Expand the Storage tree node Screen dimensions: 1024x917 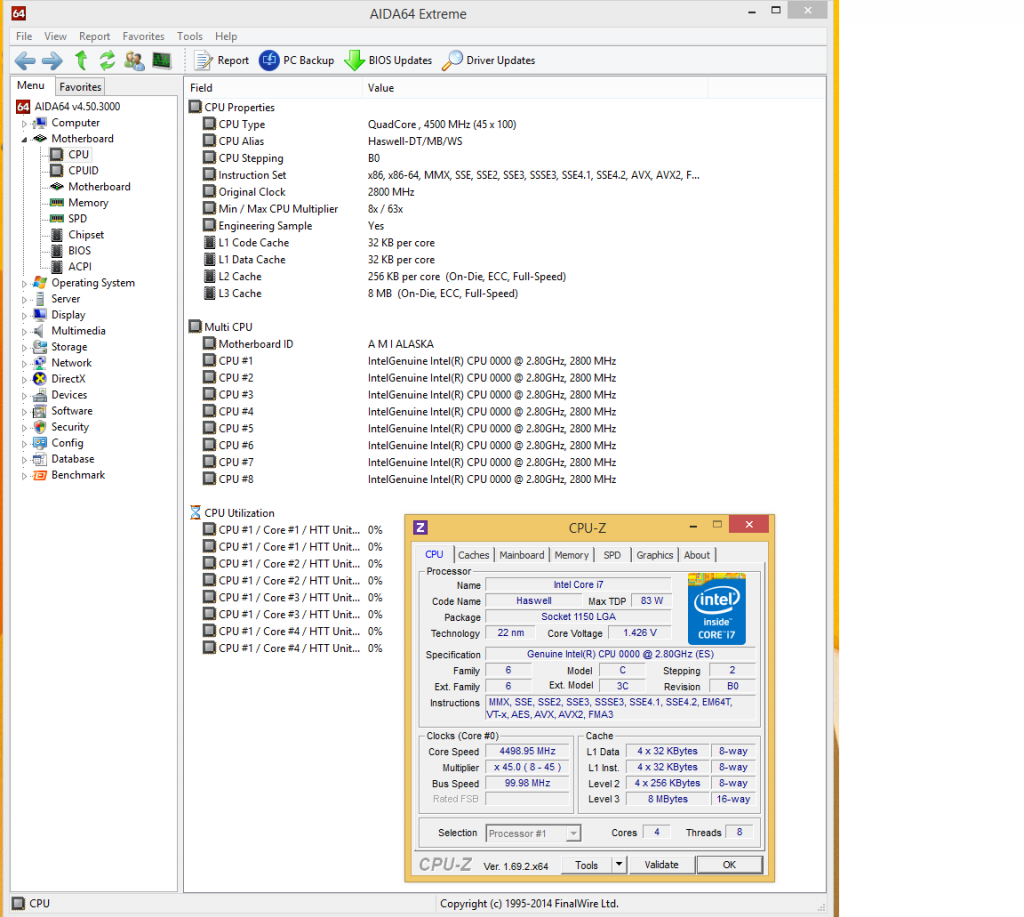(25, 347)
